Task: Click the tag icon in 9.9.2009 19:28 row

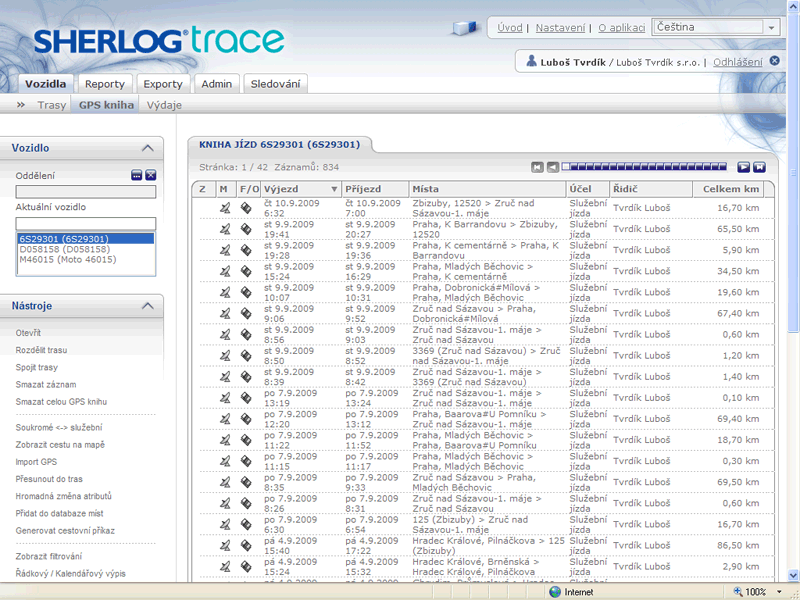Action: click(x=246, y=250)
